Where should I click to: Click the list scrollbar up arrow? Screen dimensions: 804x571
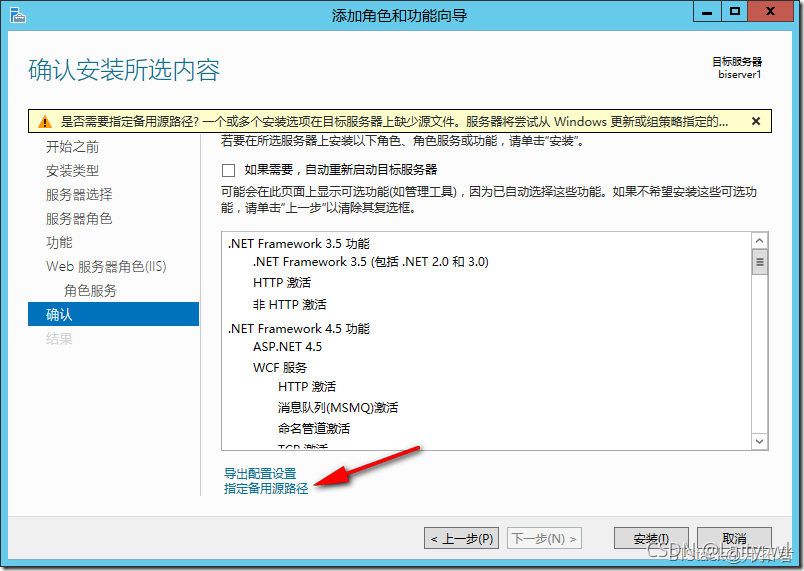coord(759,240)
